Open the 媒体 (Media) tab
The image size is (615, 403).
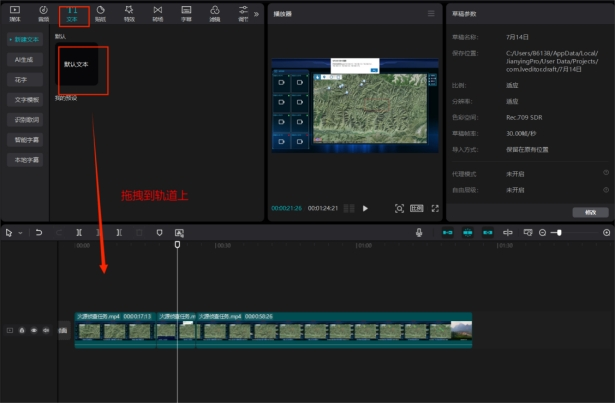click(14, 12)
